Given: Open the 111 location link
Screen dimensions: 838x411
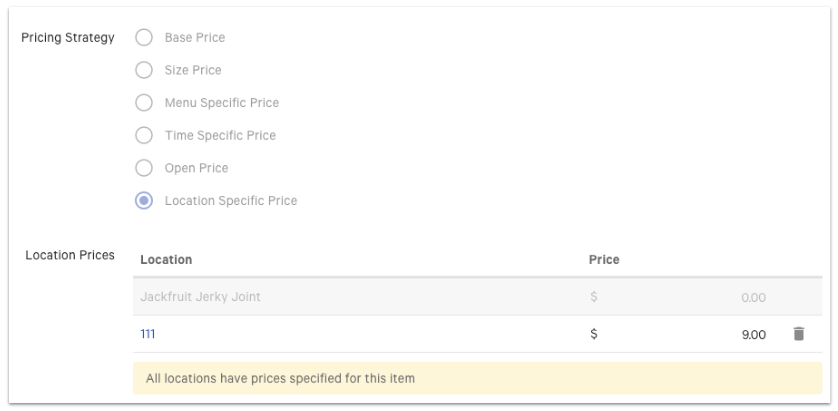Looking at the screenshot, I should pos(147,334).
